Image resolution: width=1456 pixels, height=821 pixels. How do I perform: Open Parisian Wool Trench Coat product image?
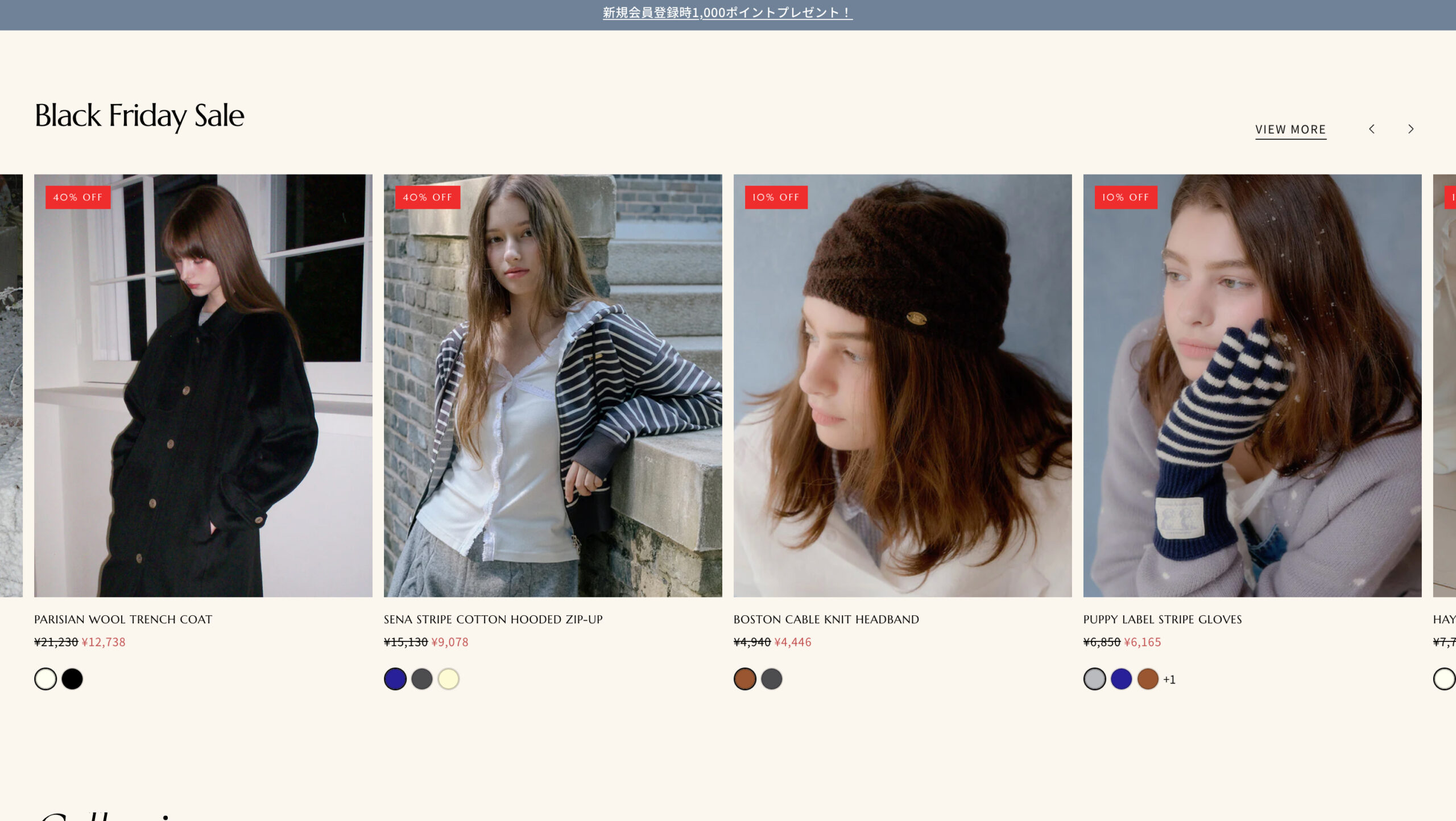point(203,385)
